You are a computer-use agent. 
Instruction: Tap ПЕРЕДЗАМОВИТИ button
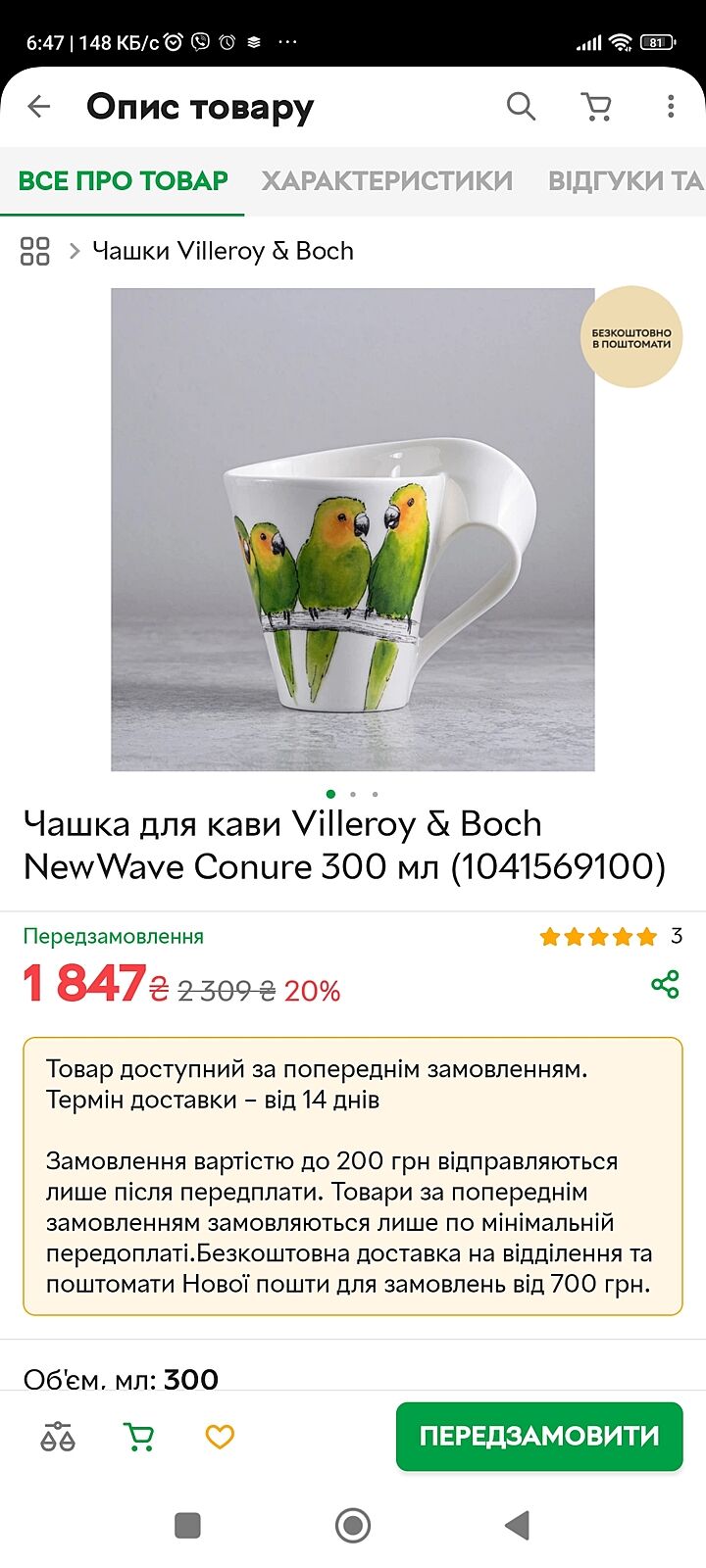point(539,1436)
